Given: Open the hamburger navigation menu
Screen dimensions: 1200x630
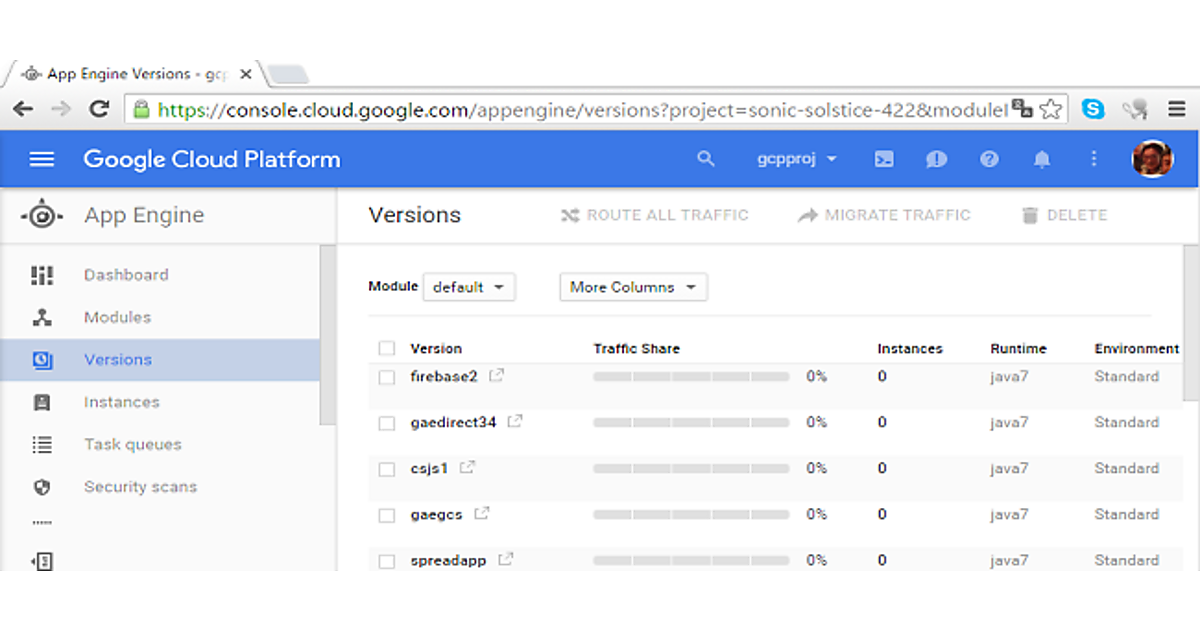Looking at the screenshot, I should click(x=42, y=160).
